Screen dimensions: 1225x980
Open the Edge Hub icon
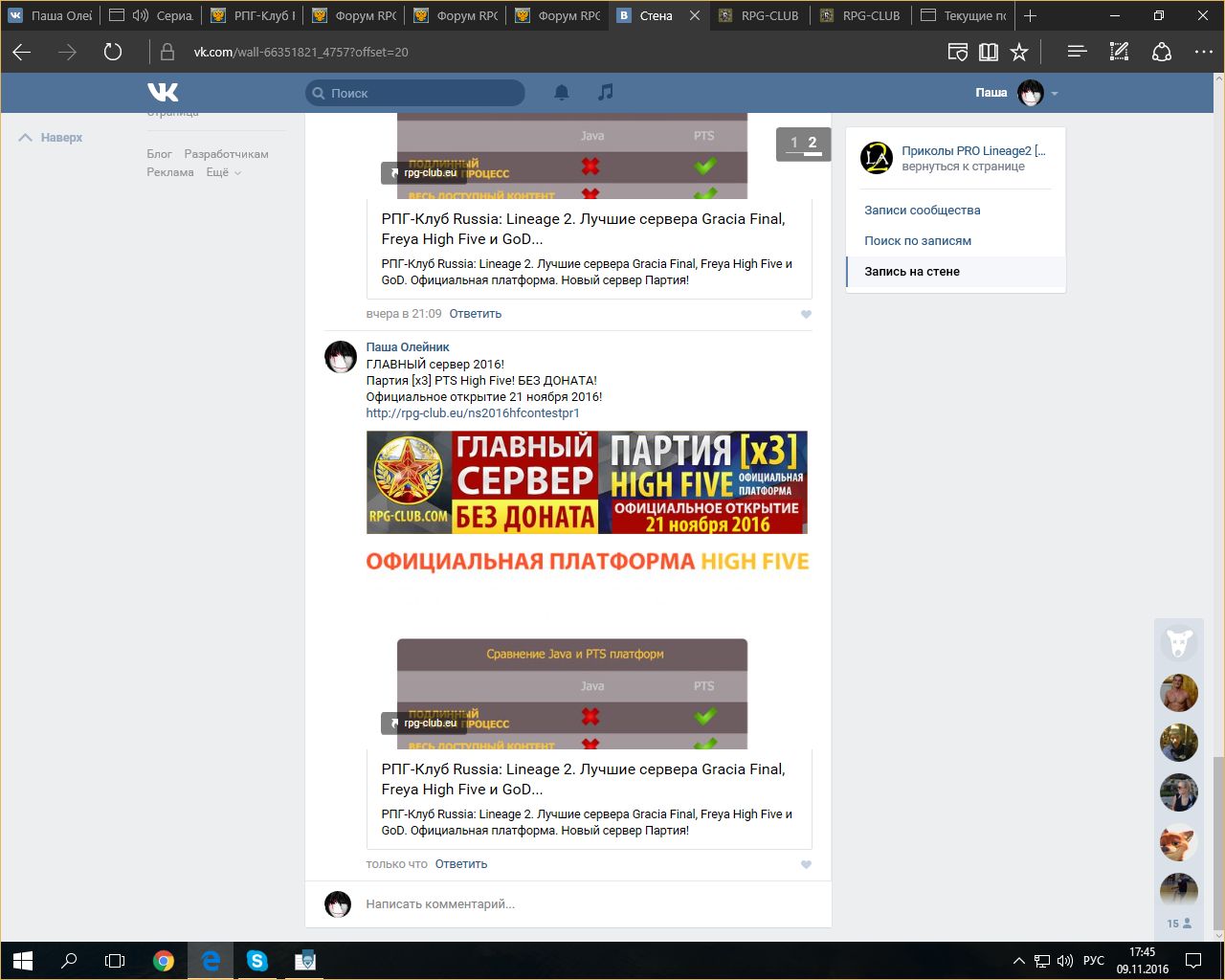(x=1077, y=52)
